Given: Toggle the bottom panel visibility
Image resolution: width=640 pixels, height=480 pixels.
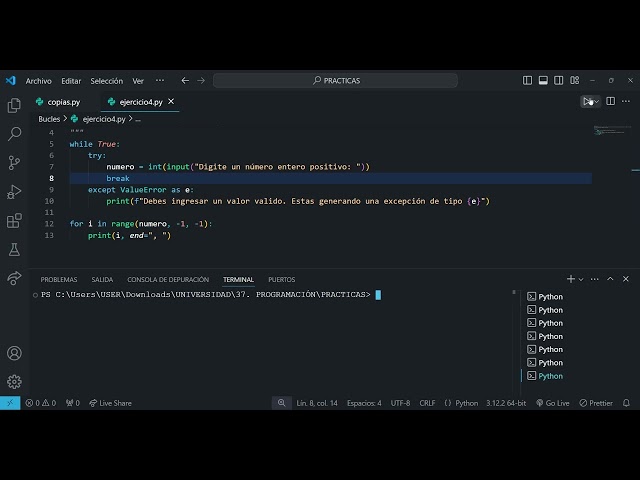Looking at the screenshot, I should [x=543, y=80].
